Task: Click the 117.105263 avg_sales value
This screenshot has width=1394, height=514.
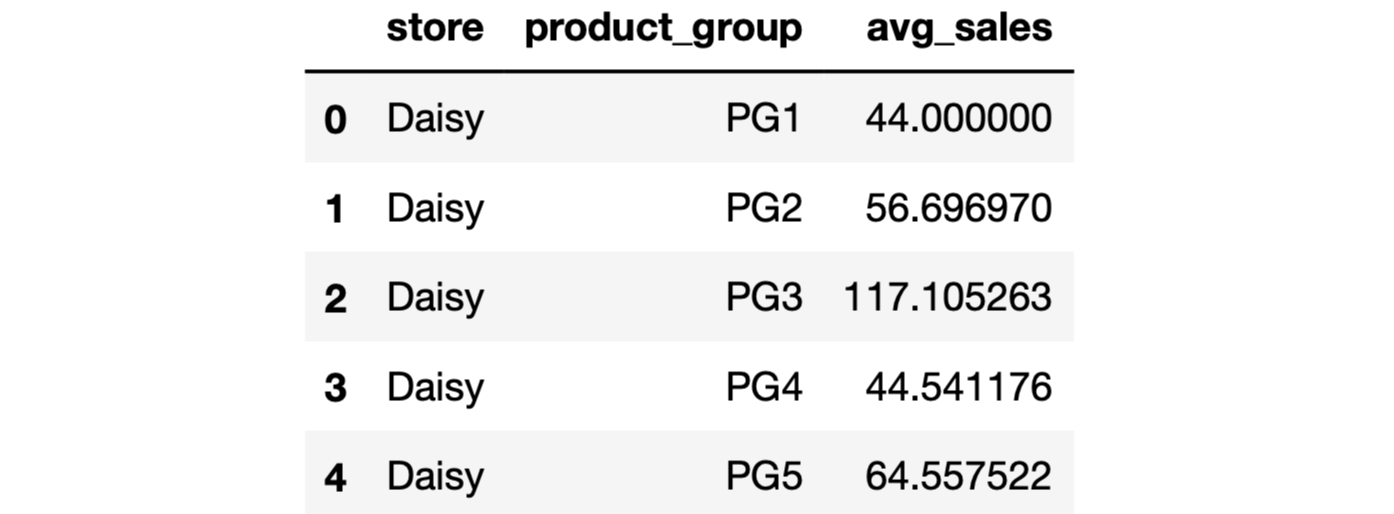Action: [947, 297]
